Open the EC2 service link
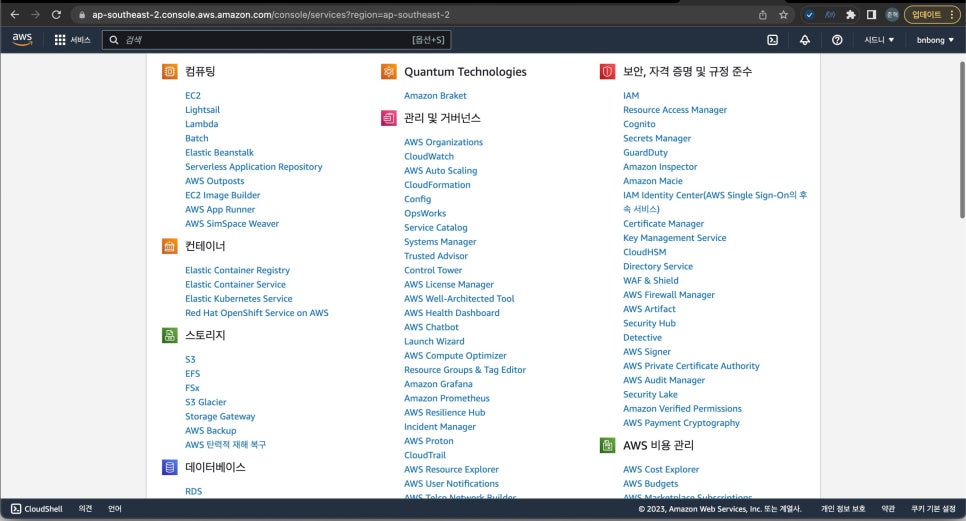The width and height of the screenshot is (966, 521). 193,95
